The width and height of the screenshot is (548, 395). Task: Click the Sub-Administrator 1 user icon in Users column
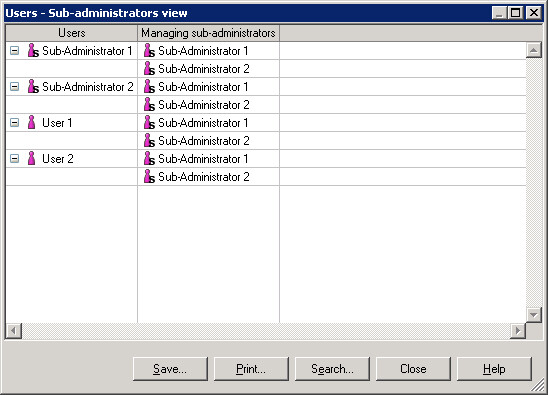click(x=33, y=51)
